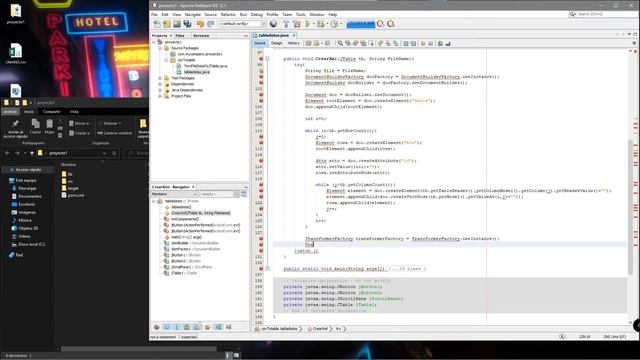Collapse the proyecto1 project tree node
640x360 pixels.
click(x=154, y=42)
